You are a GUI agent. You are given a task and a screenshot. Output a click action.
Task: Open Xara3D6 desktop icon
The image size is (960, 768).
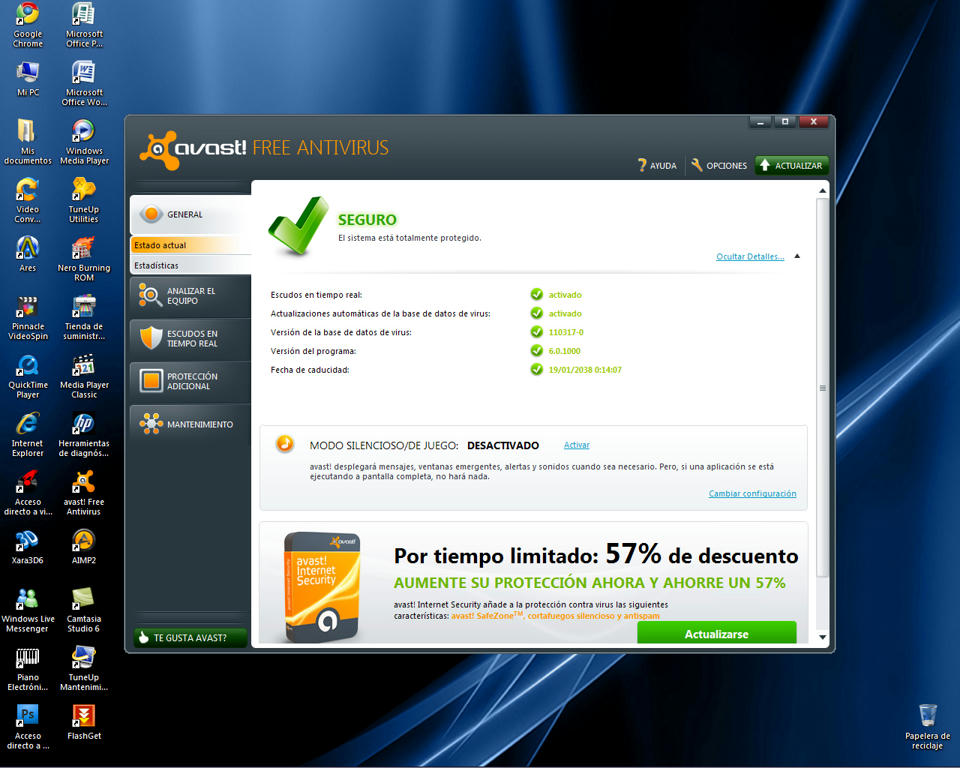(x=28, y=546)
